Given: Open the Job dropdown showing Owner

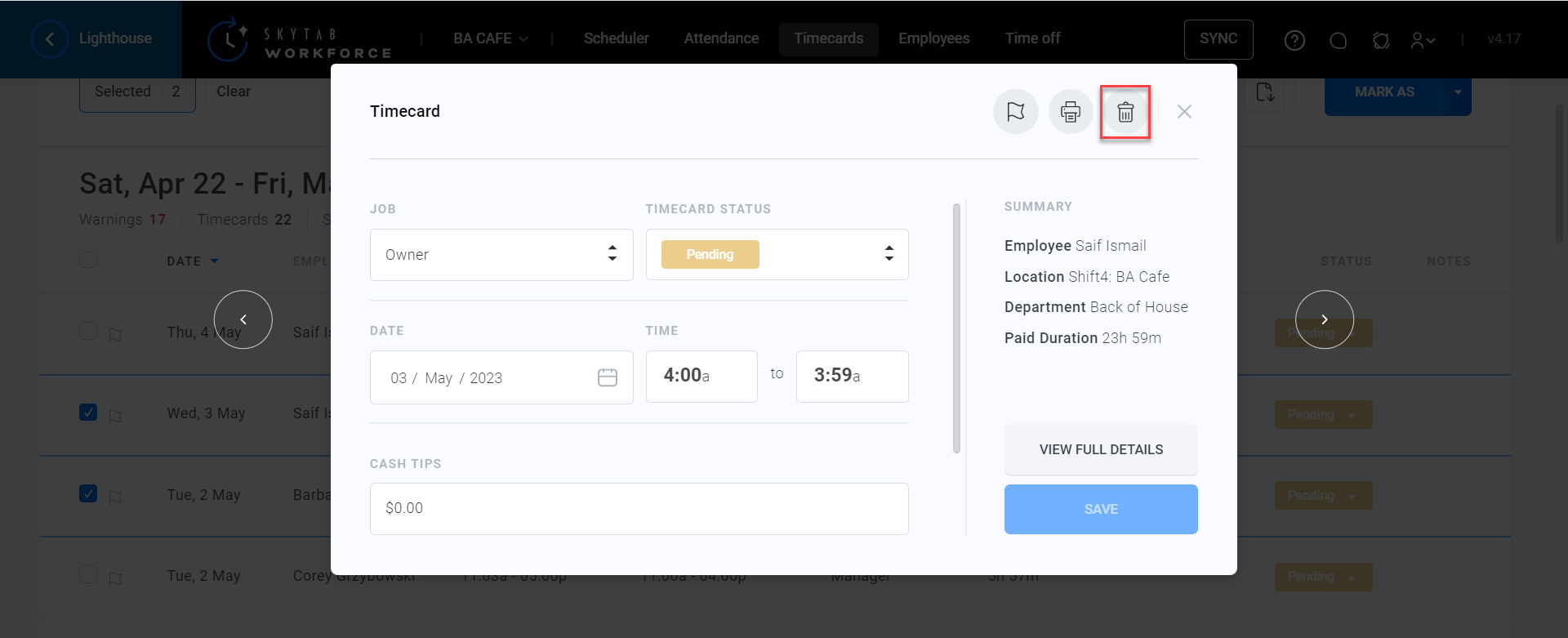Looking at the screenshot, I should [501, 255].
